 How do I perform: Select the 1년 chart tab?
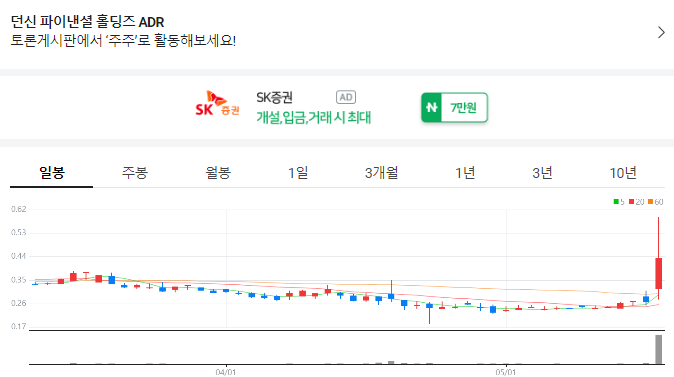(x=465, y=173)
